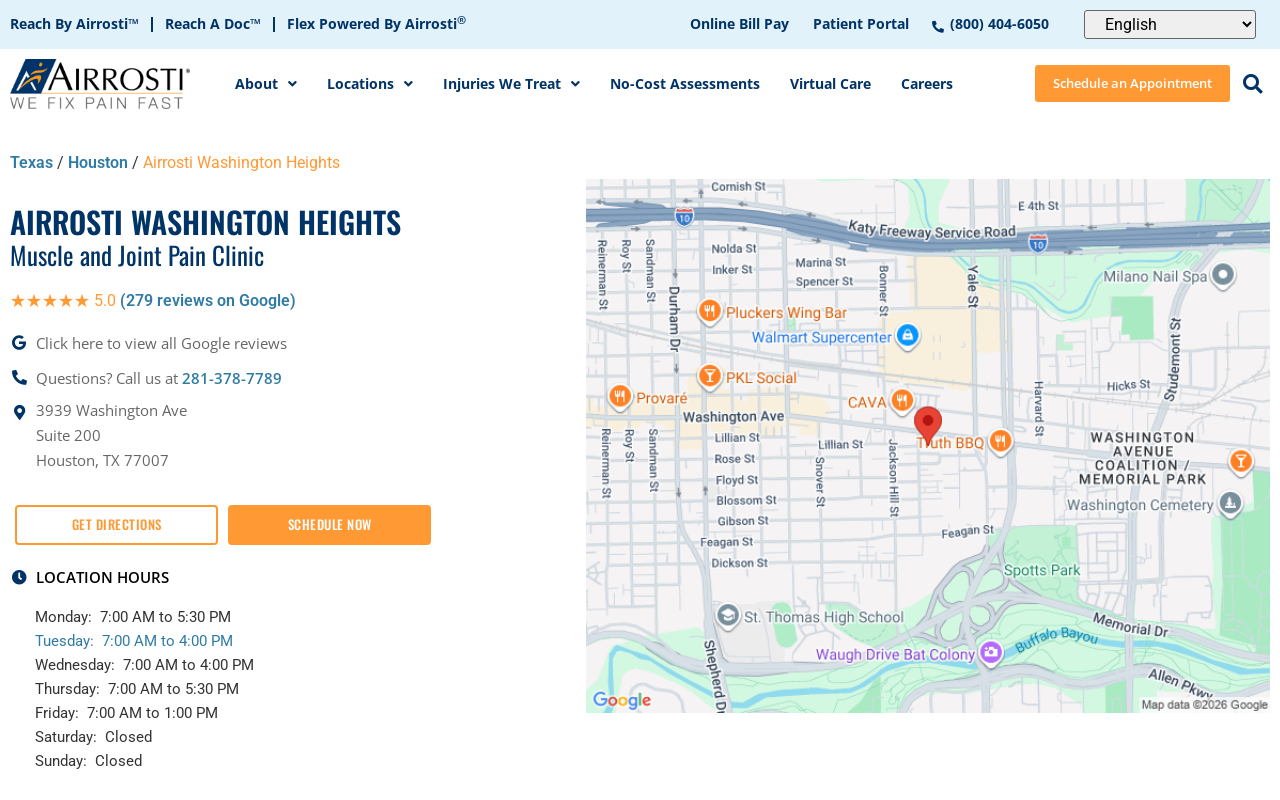This screenshot has width=1280, height=800.
Task: Click the Airrosti logo
Action: (100, 84)
